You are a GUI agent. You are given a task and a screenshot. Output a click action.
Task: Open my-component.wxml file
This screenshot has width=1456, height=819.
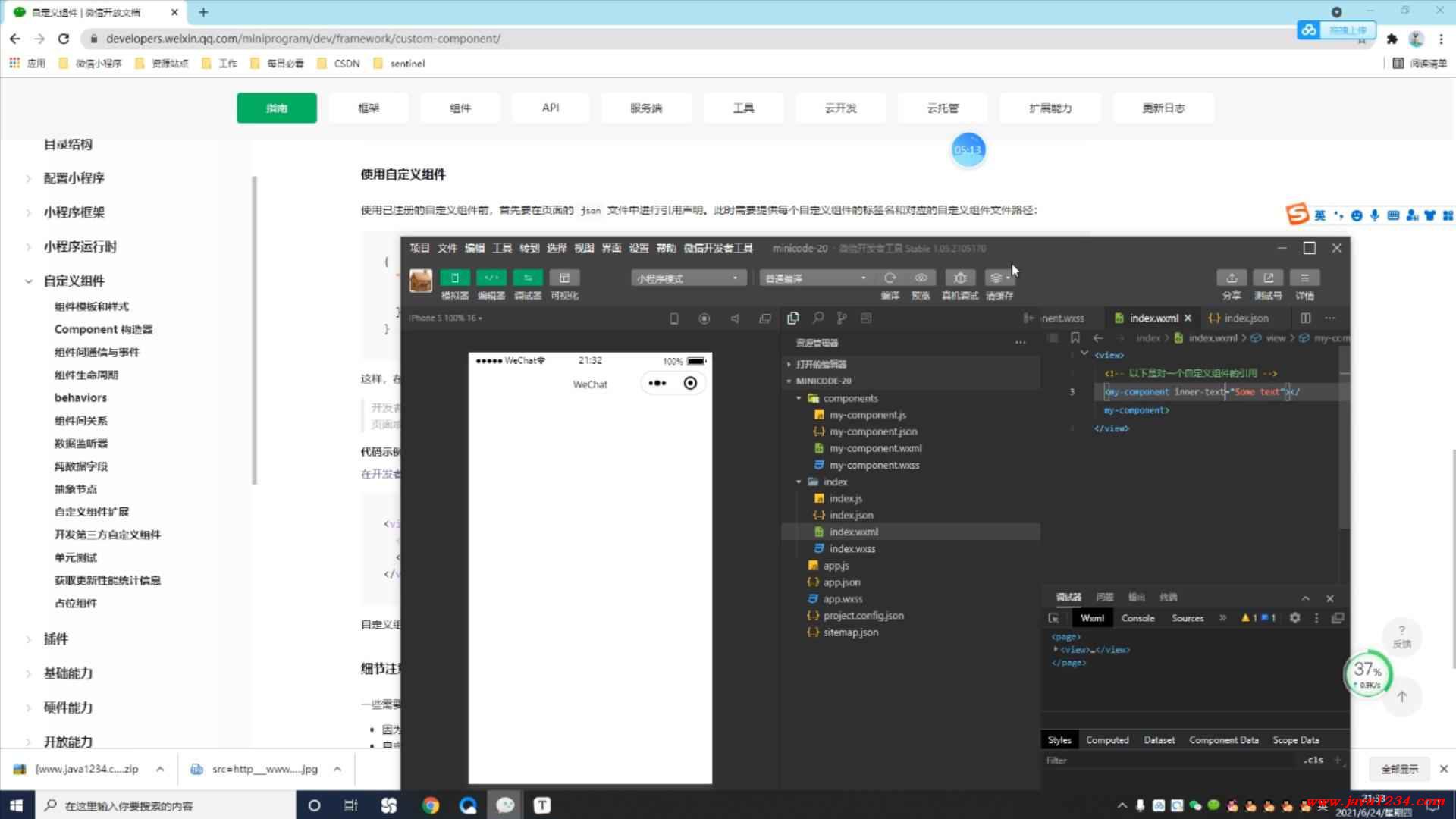coord(875,448)
